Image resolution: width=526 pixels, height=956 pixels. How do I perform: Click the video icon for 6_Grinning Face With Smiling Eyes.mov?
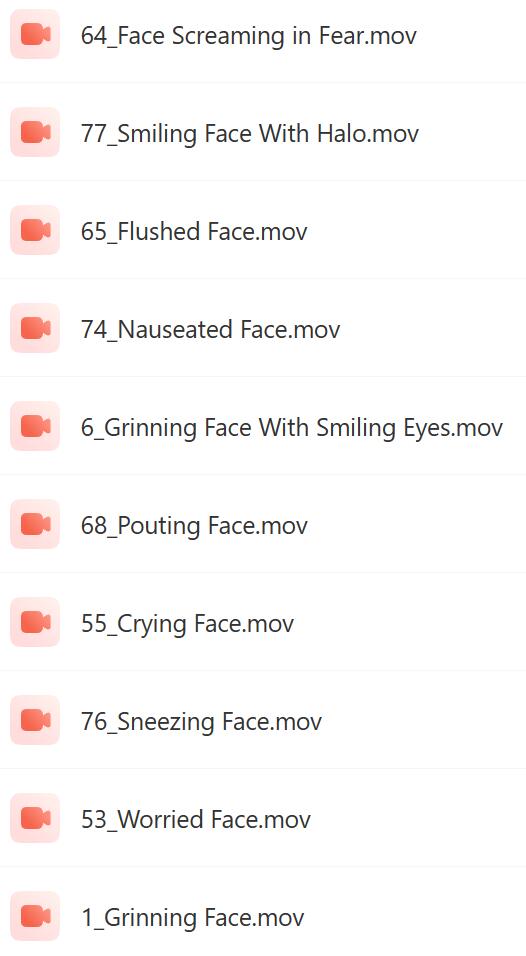click(x=35, y=426)
